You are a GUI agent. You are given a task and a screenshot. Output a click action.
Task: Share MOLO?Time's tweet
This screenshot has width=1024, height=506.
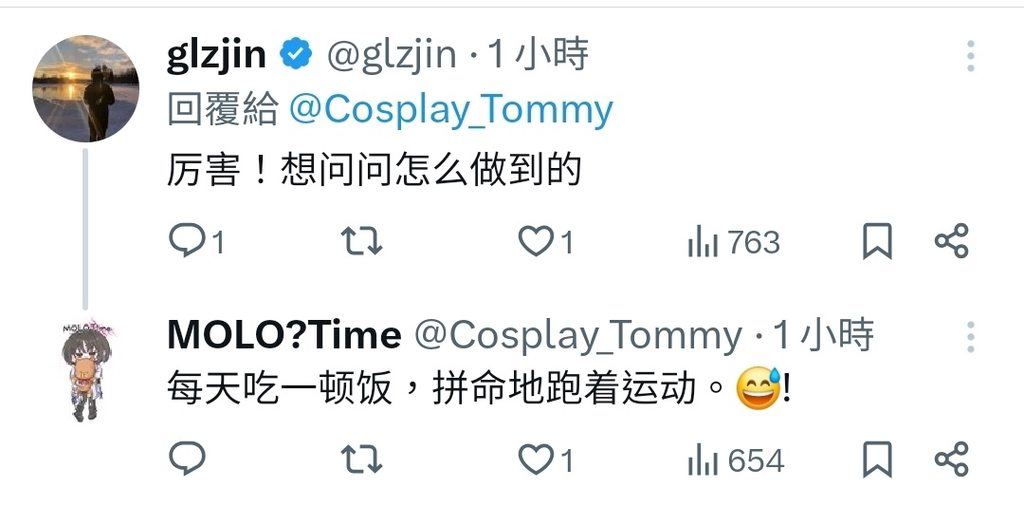952,459
